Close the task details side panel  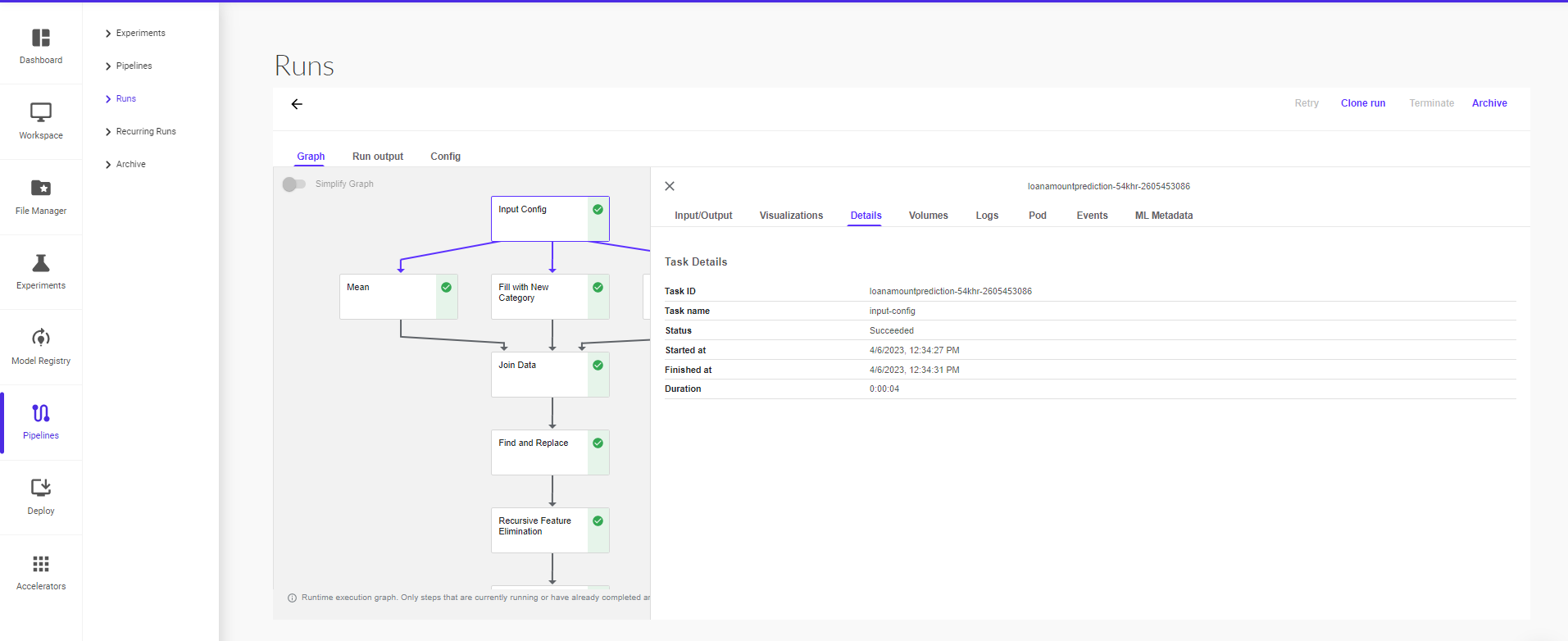pyautogui.click(x=670, y=186)
